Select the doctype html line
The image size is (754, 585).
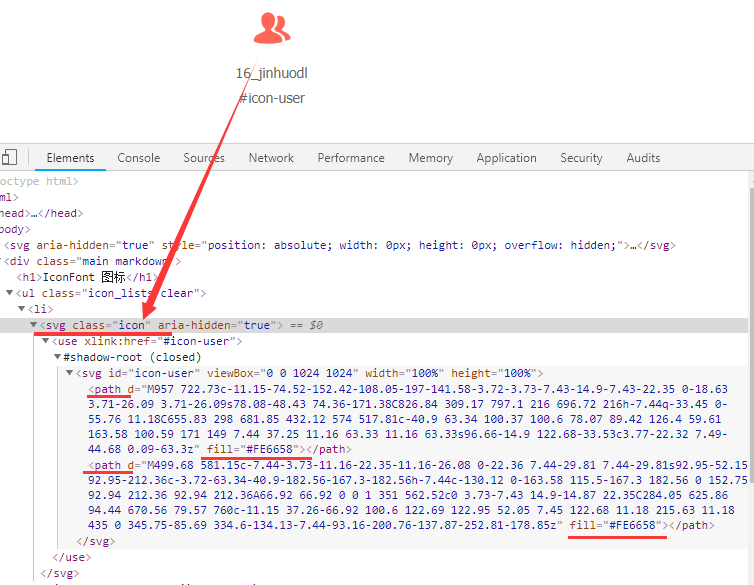[x=39, y=181]
